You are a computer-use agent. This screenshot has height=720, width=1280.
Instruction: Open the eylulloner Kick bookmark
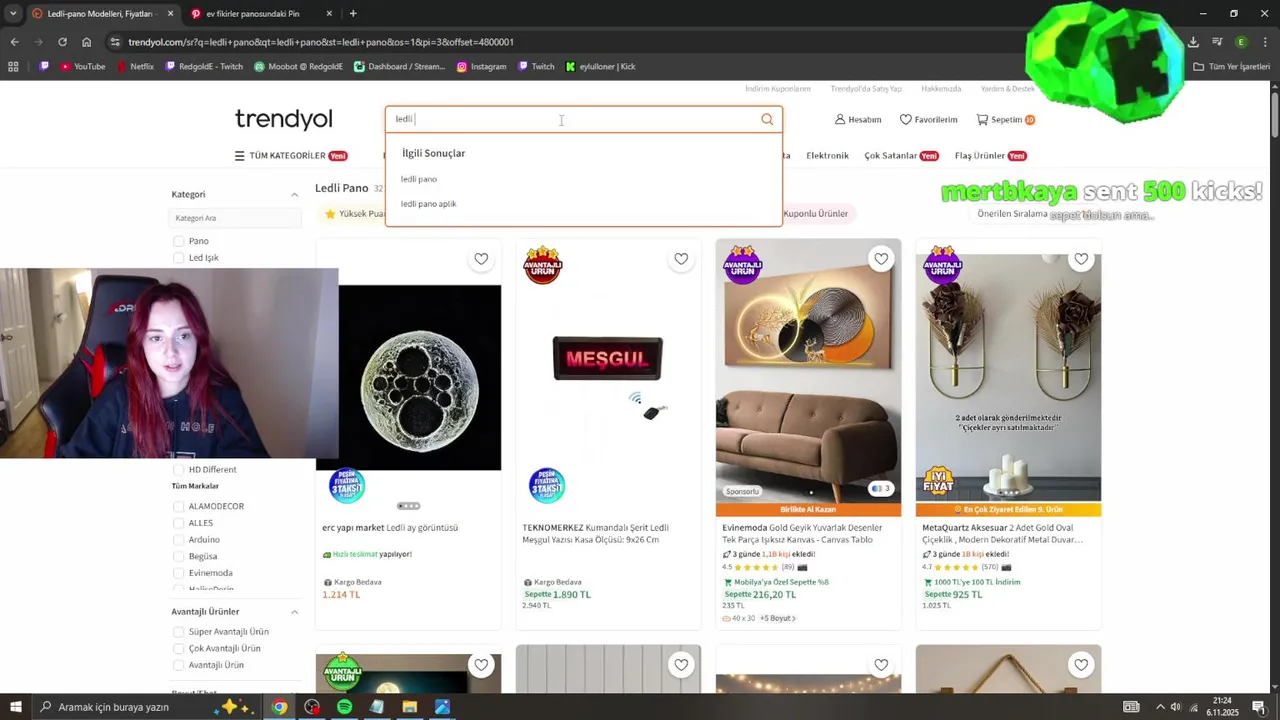(600, 67)
